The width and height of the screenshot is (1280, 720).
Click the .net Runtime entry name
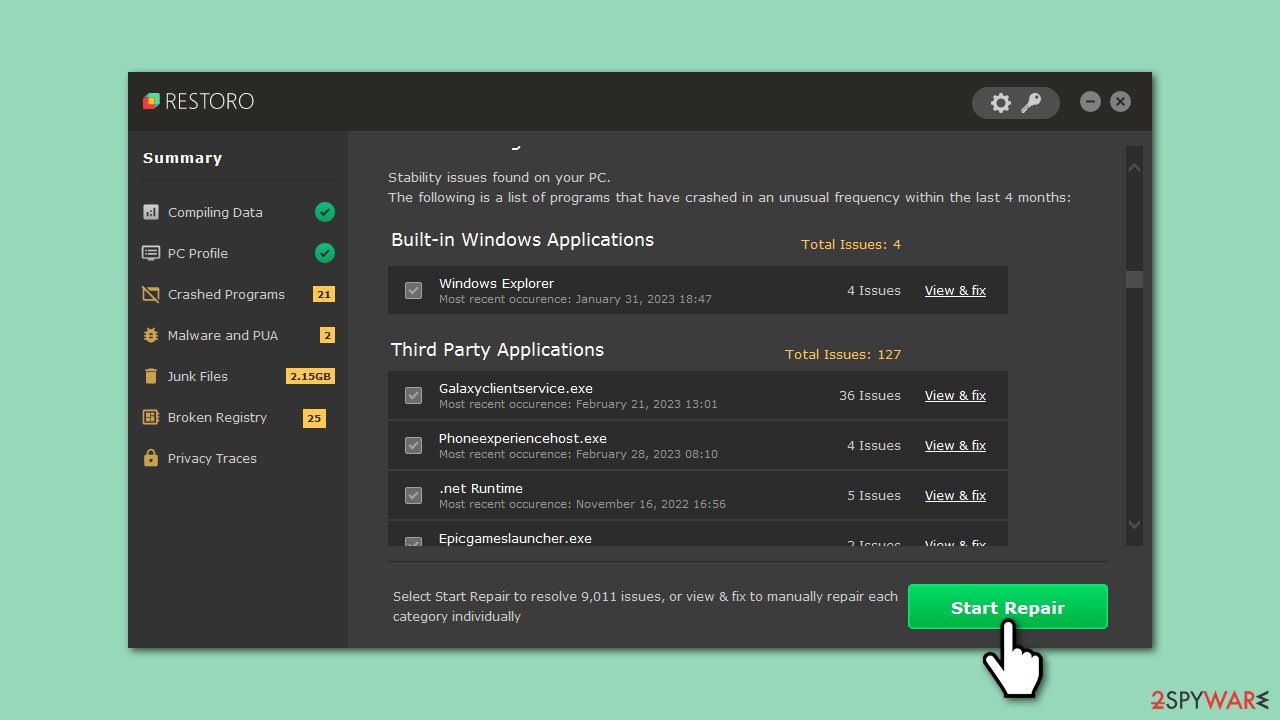point(481,488)
